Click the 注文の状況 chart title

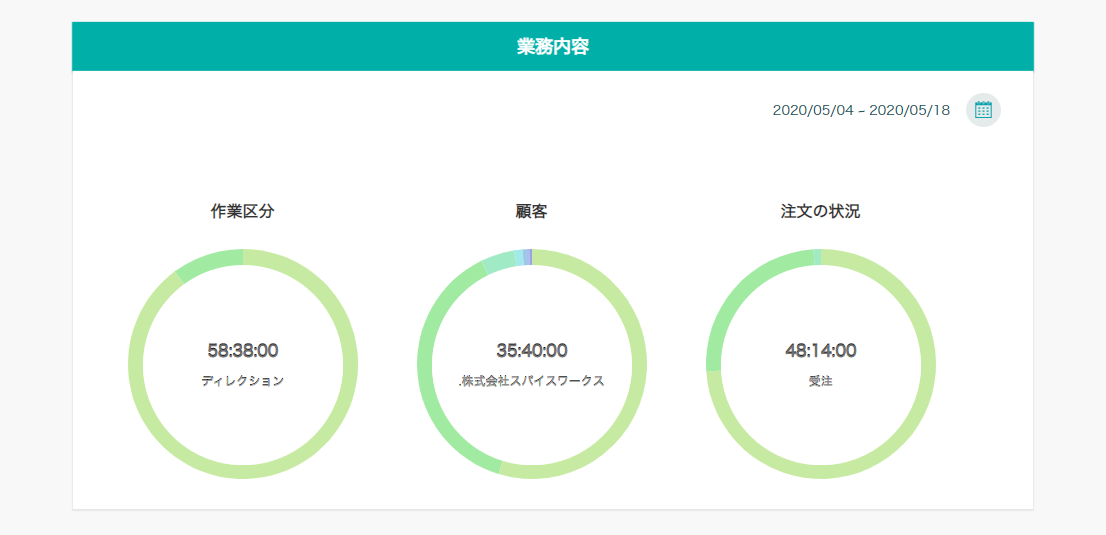(820, 211)
